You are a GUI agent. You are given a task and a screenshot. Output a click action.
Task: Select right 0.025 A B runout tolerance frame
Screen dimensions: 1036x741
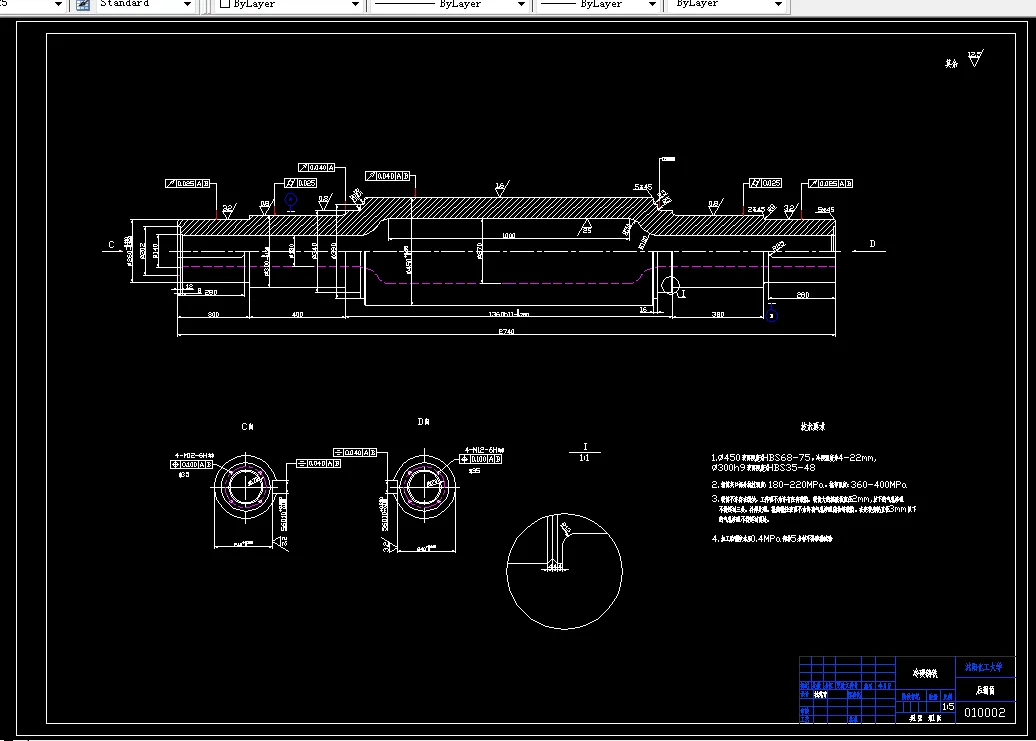[831, 184]
